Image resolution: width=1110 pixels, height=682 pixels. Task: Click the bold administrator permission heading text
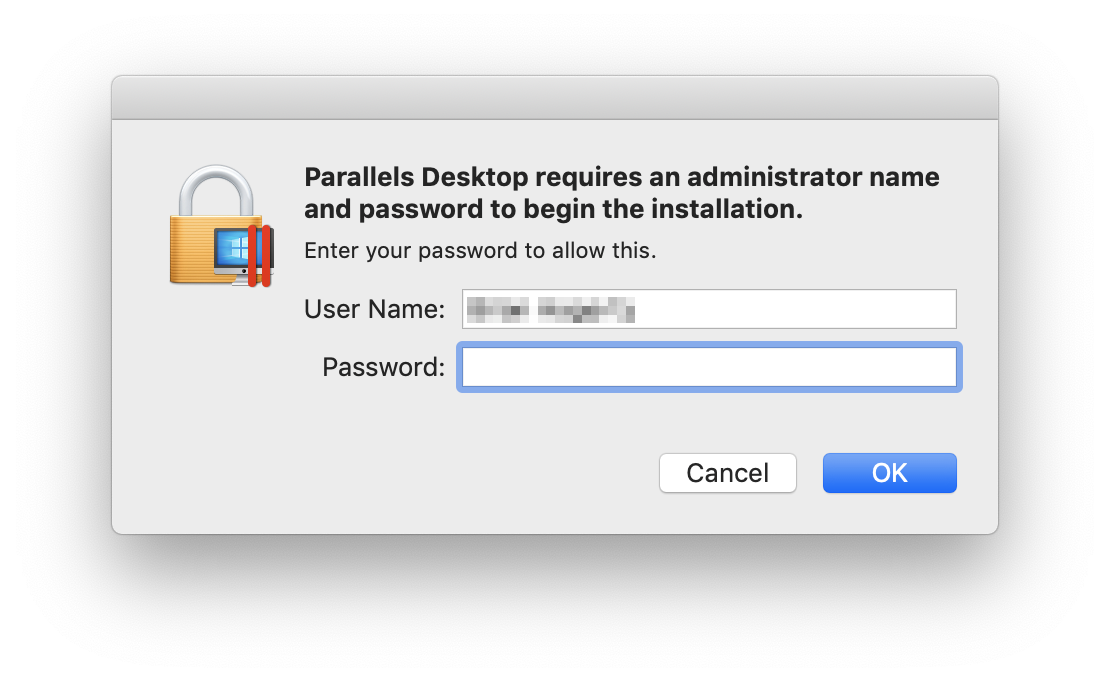620,192
